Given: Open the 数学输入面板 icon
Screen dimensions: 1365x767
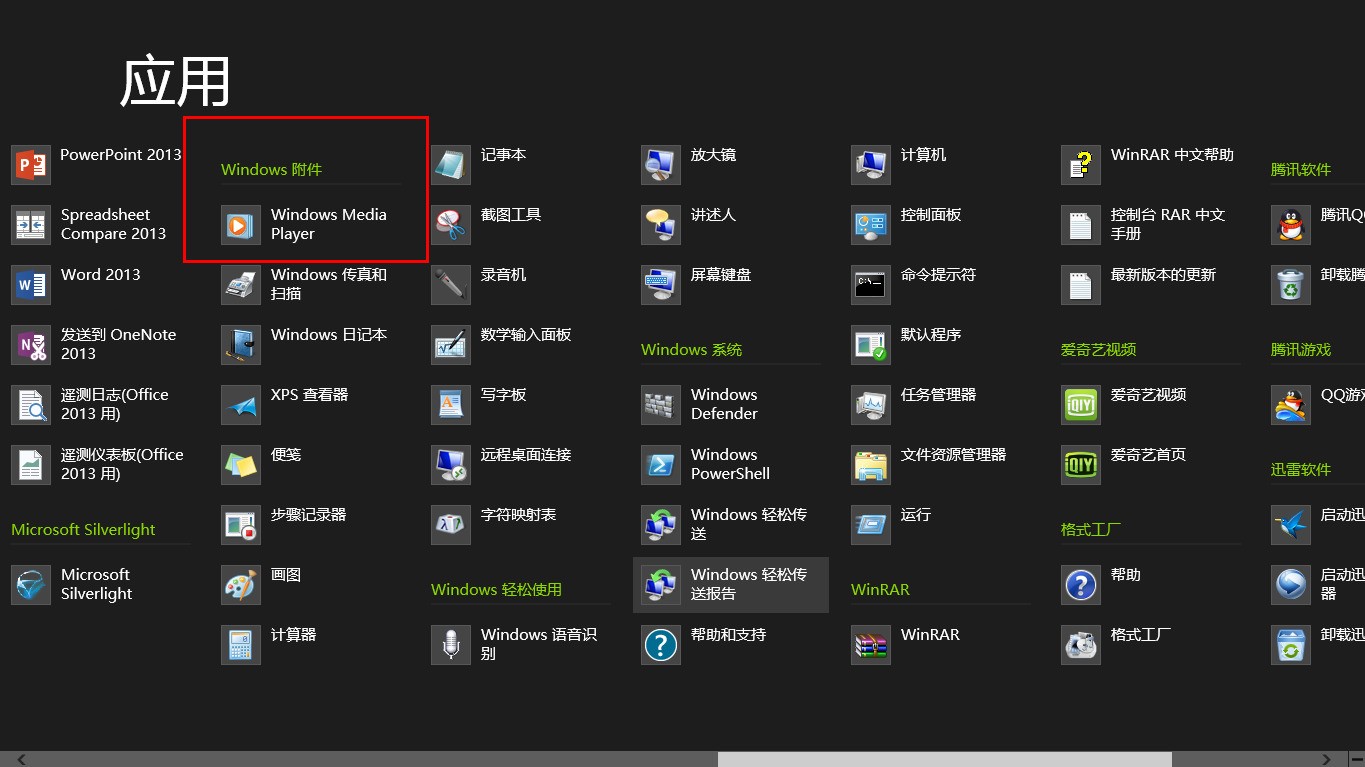Looking at the screenshot, I should [451, 345].
